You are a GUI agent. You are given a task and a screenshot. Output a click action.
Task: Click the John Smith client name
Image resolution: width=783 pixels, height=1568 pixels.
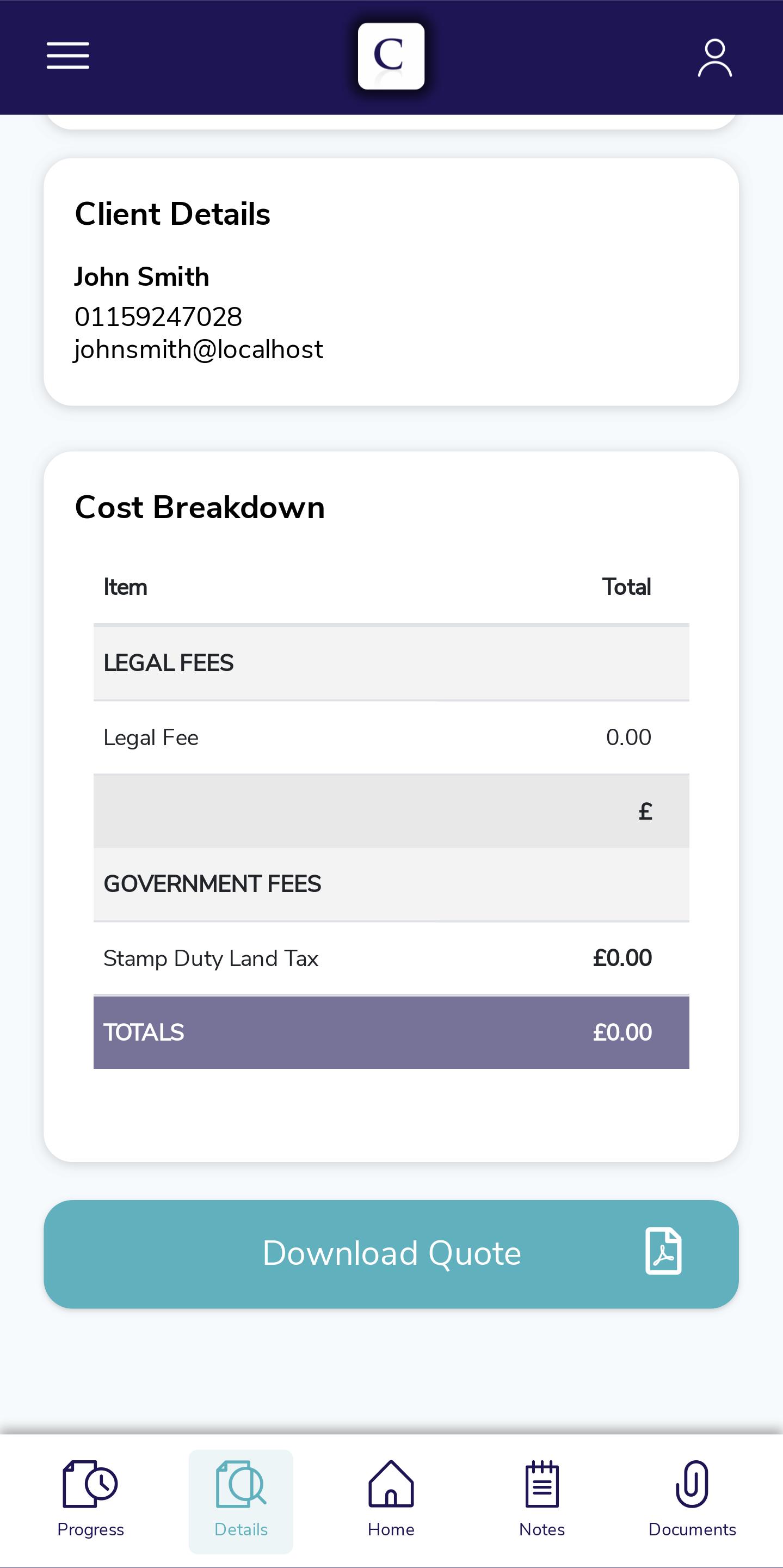pyautogui.click(x=142, y=277)
